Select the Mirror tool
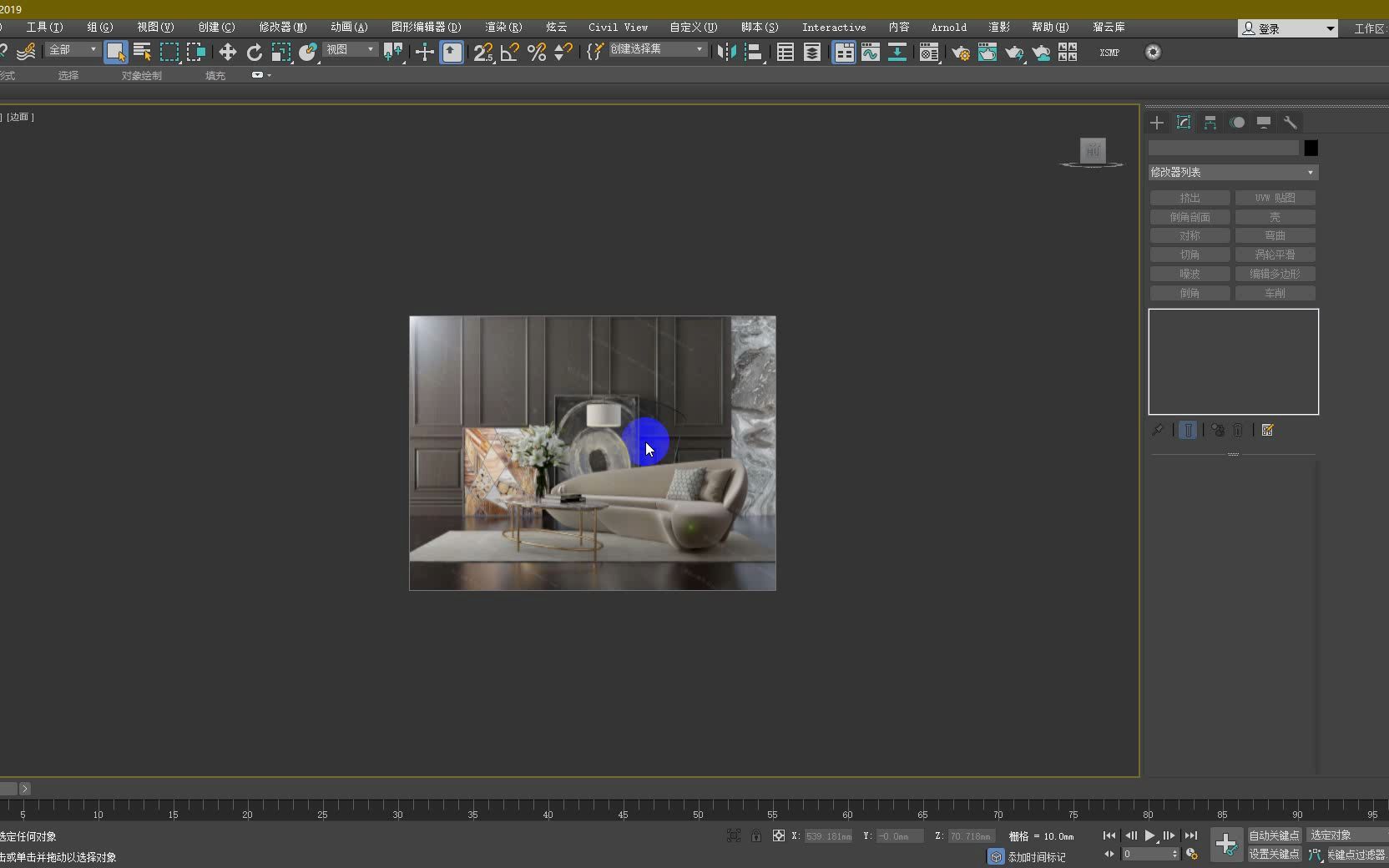Image resolution: width=1389 pixels, height=868 pixels. point(726,52)
